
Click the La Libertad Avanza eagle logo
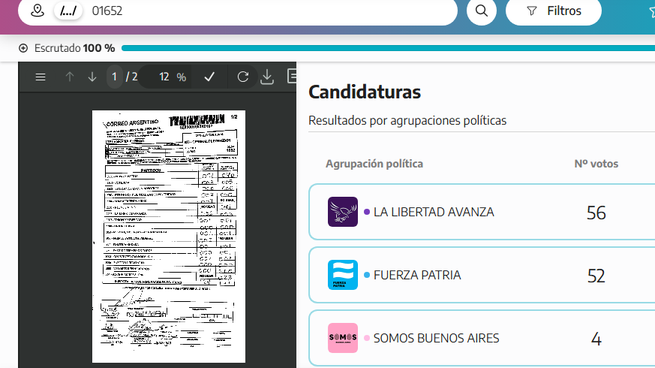[343, 212]
